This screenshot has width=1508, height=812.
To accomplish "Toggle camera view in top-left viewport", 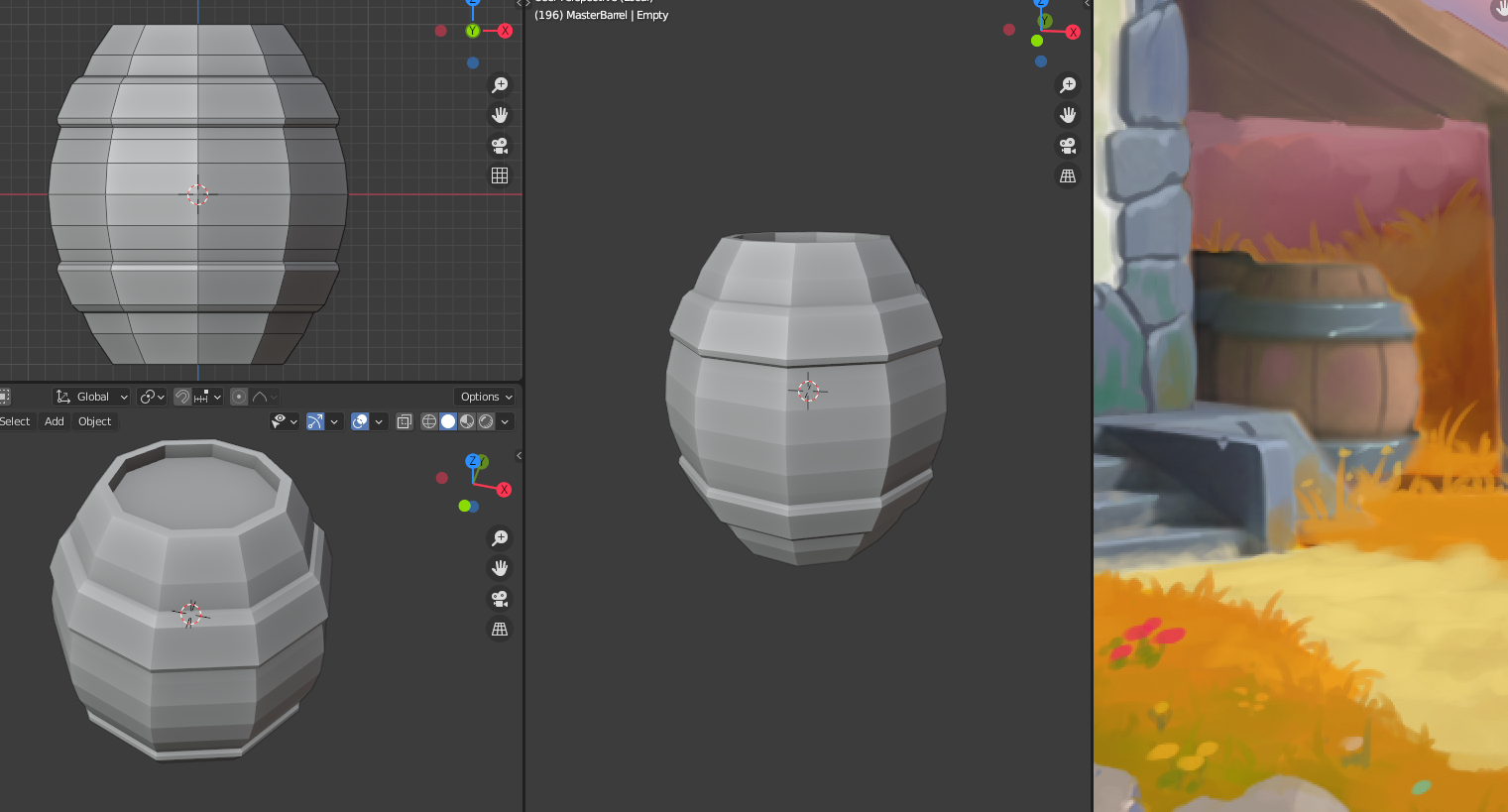I will (x=500, y=146).
